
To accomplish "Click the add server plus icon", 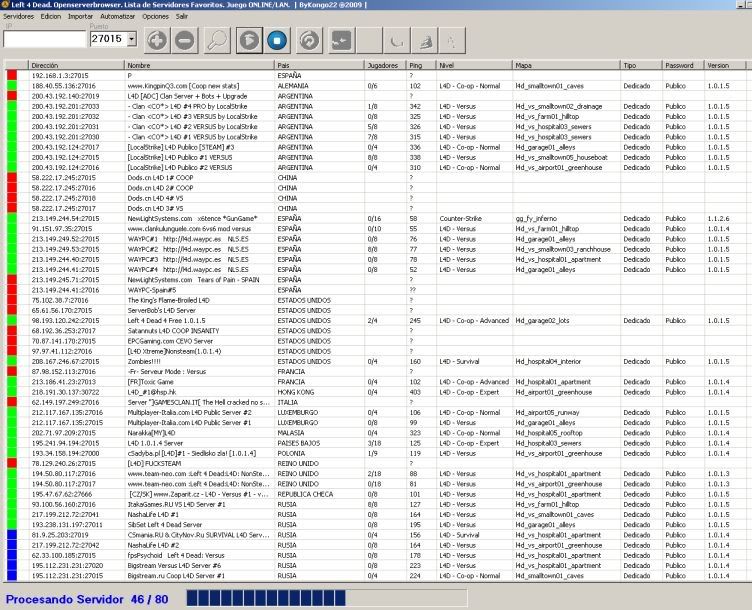I will (157, 40).
